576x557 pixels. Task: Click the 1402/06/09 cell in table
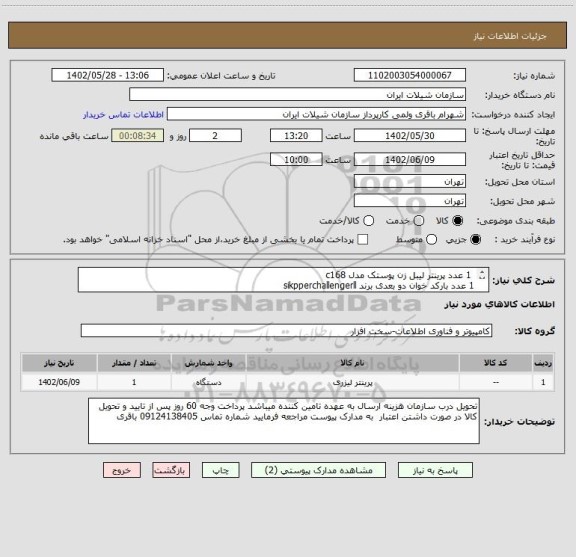(59, 382)
